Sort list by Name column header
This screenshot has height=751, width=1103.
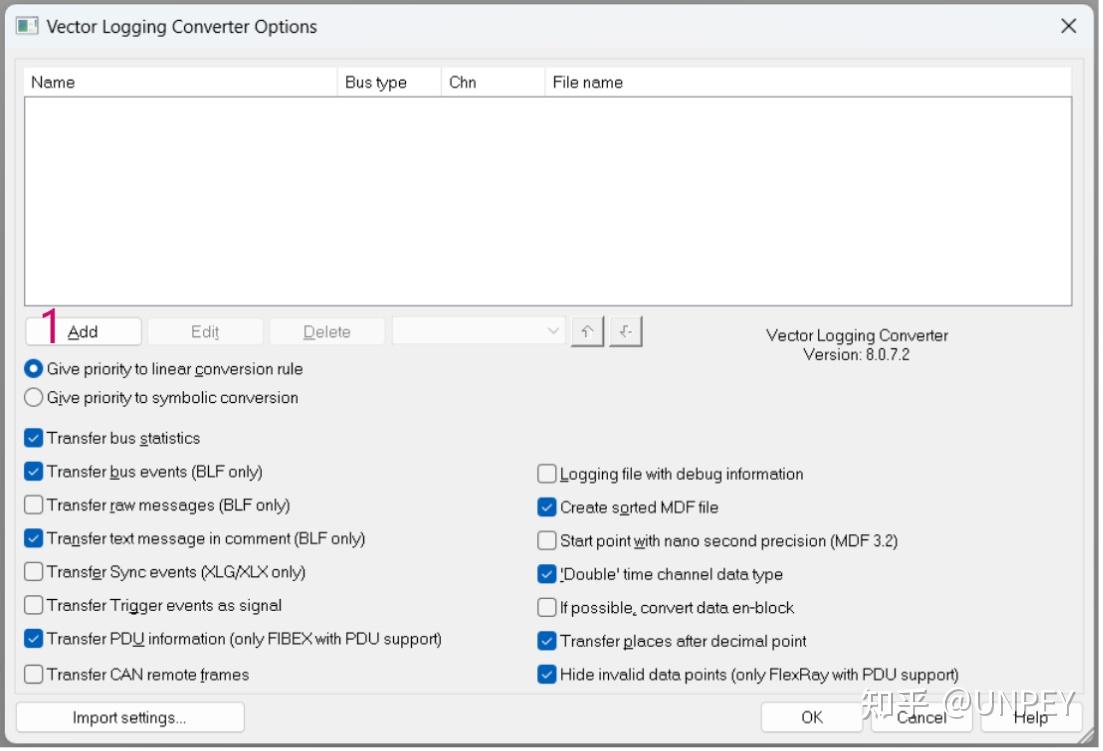pos(180,82)
